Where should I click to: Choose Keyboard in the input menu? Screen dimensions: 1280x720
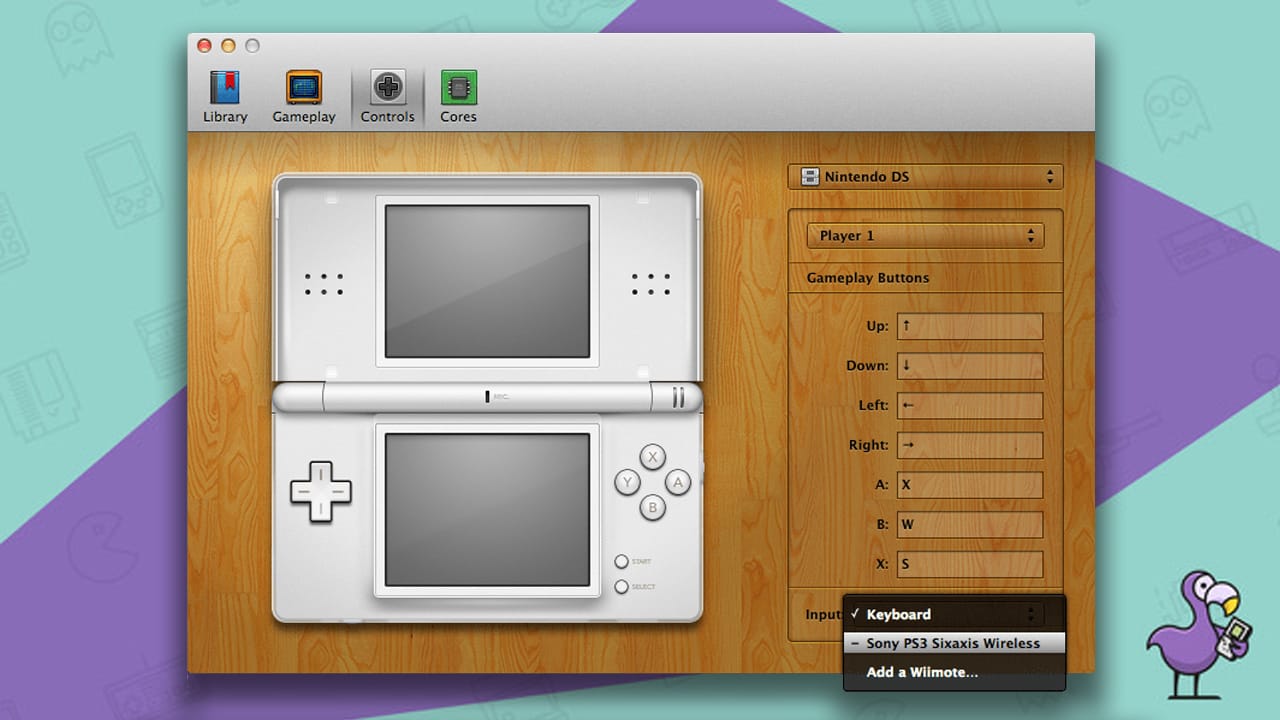coord(954,614)
